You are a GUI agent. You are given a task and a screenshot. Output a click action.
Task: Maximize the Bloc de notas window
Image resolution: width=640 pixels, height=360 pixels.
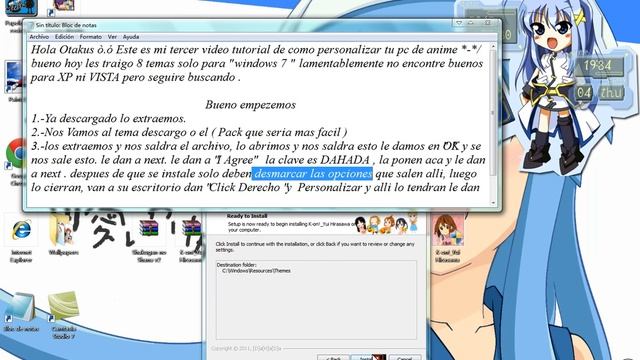click(x=471, y=23)
